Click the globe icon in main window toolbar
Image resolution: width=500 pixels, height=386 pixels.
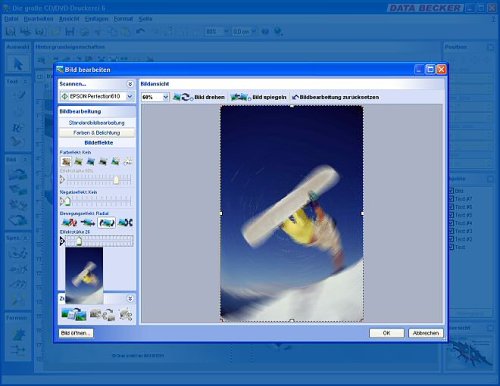[278, 32]
